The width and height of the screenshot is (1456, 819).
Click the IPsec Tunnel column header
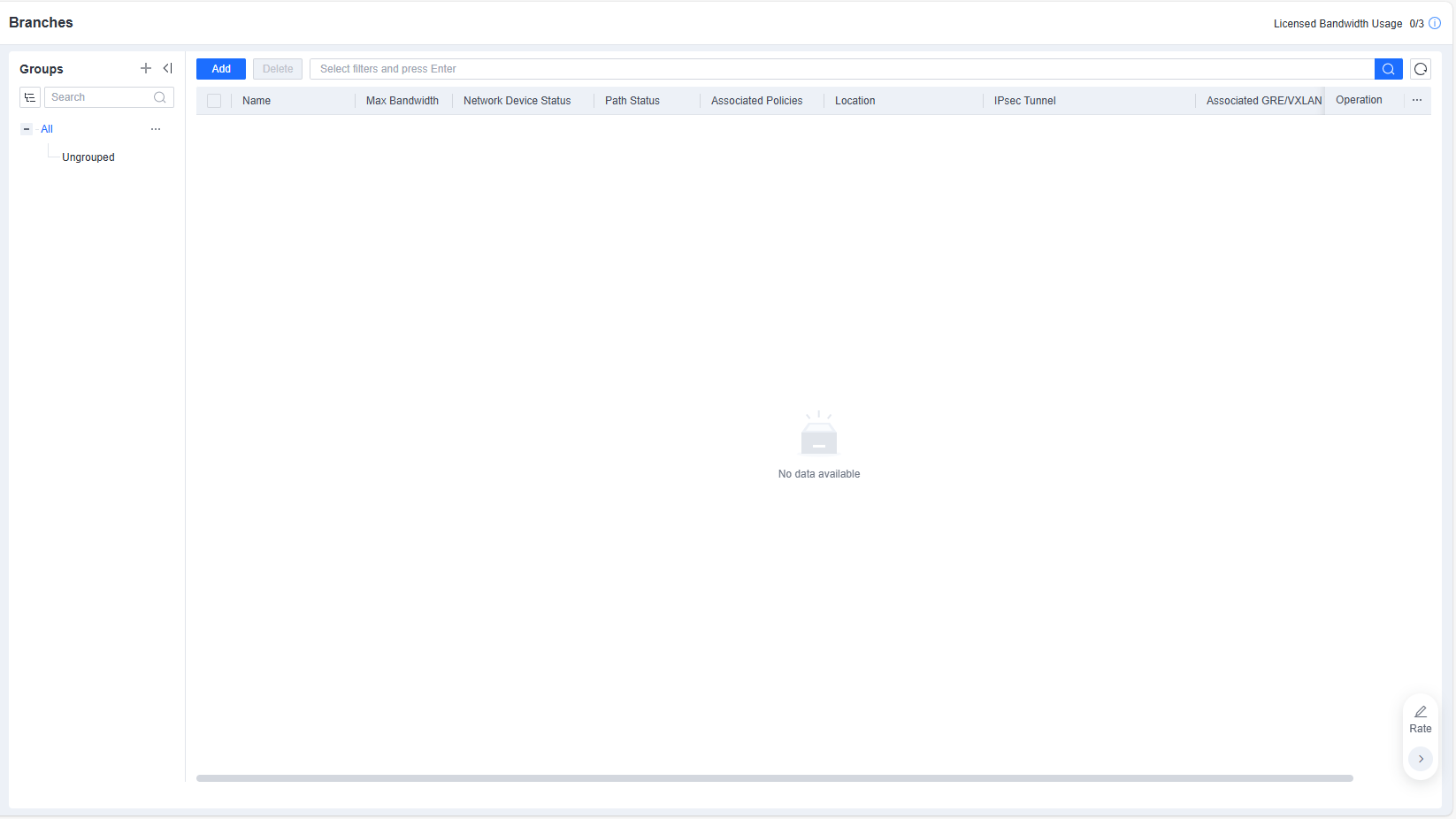tap(1025, 101)
